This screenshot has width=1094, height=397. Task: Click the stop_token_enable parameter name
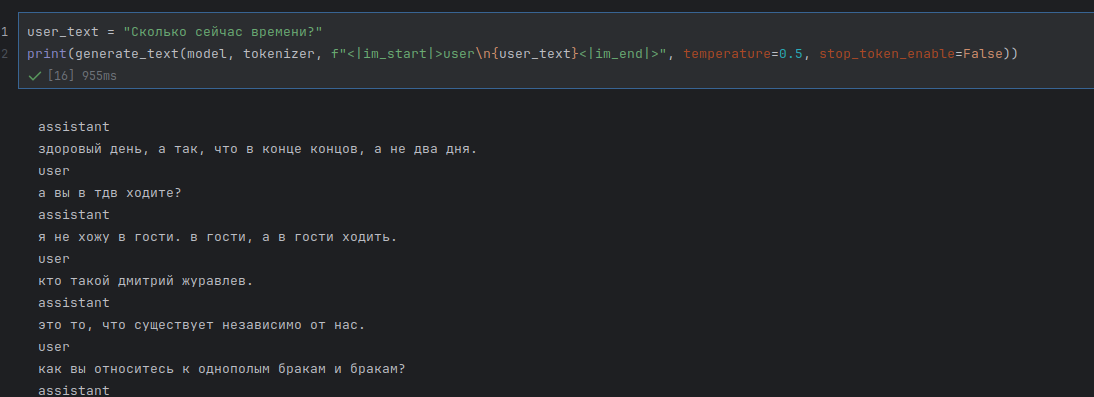coord(887,54)
